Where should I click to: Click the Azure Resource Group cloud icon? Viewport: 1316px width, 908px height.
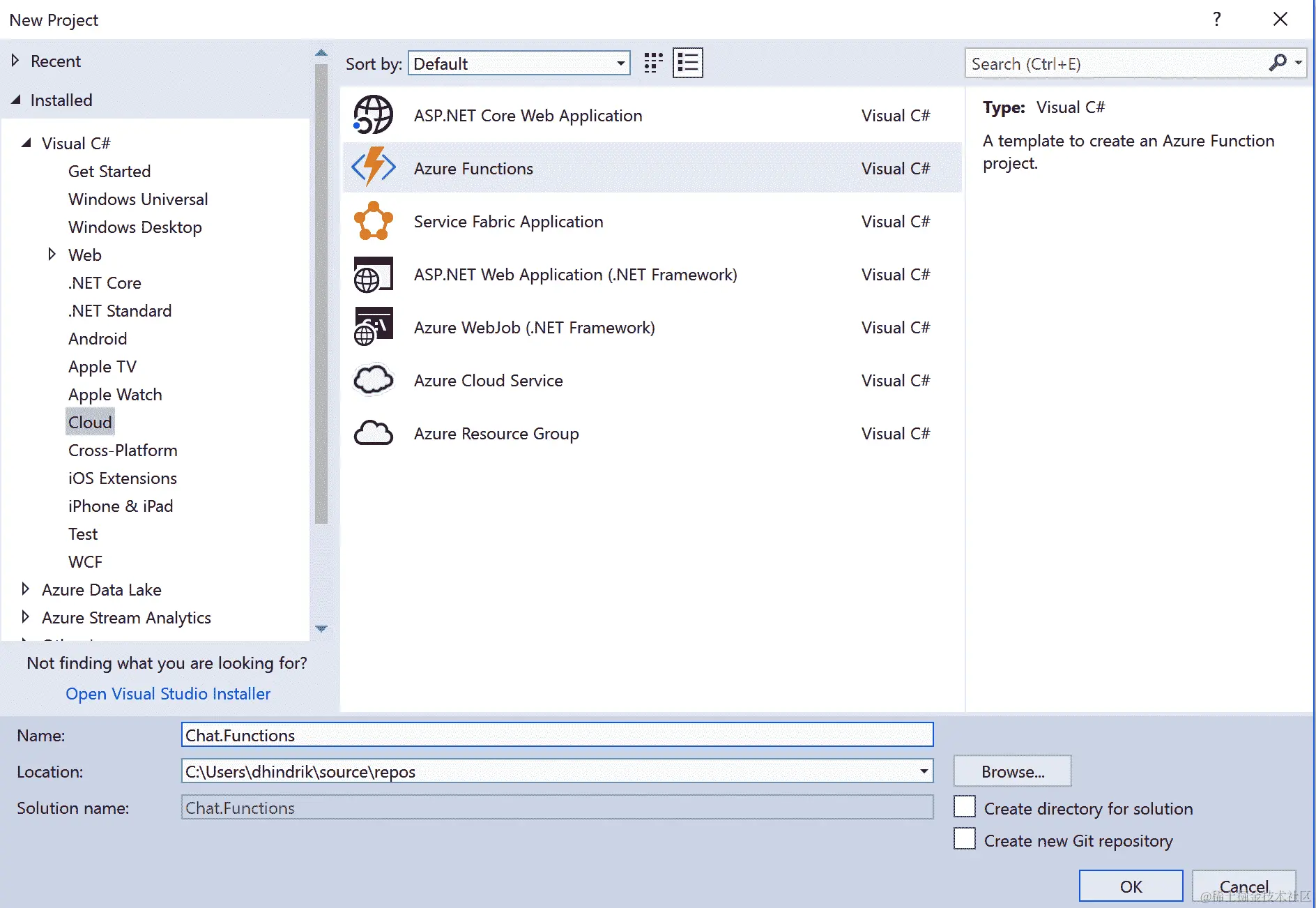click(374, 433)
